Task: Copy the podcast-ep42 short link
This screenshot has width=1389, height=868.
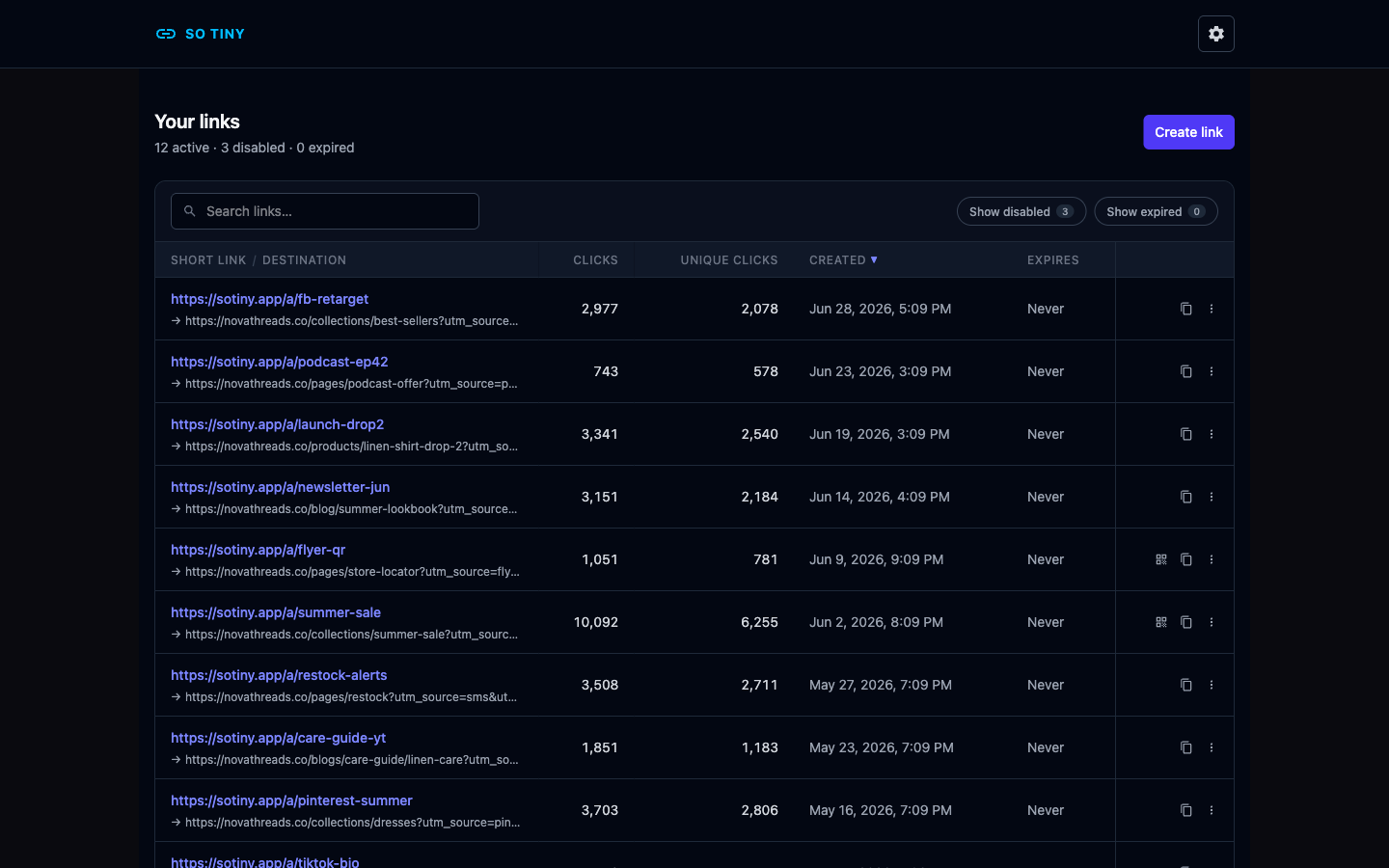Action: click(x=1186, y=371)
